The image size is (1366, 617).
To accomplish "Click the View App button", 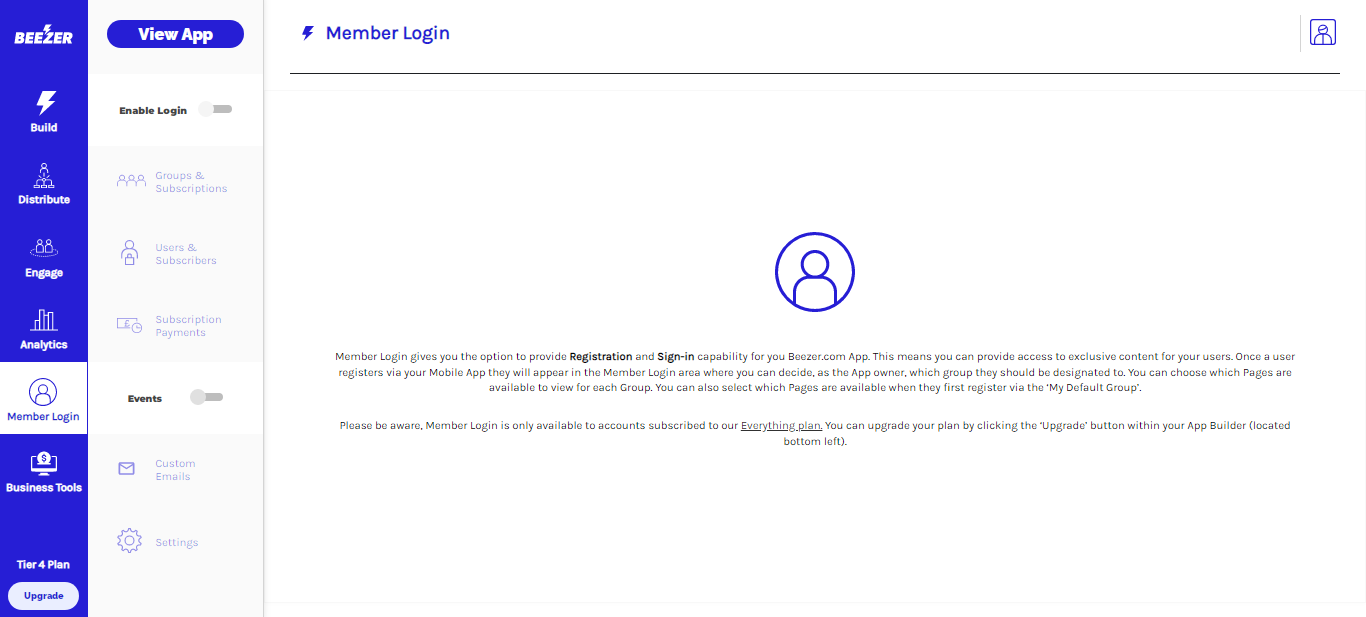I will [175, 34].
